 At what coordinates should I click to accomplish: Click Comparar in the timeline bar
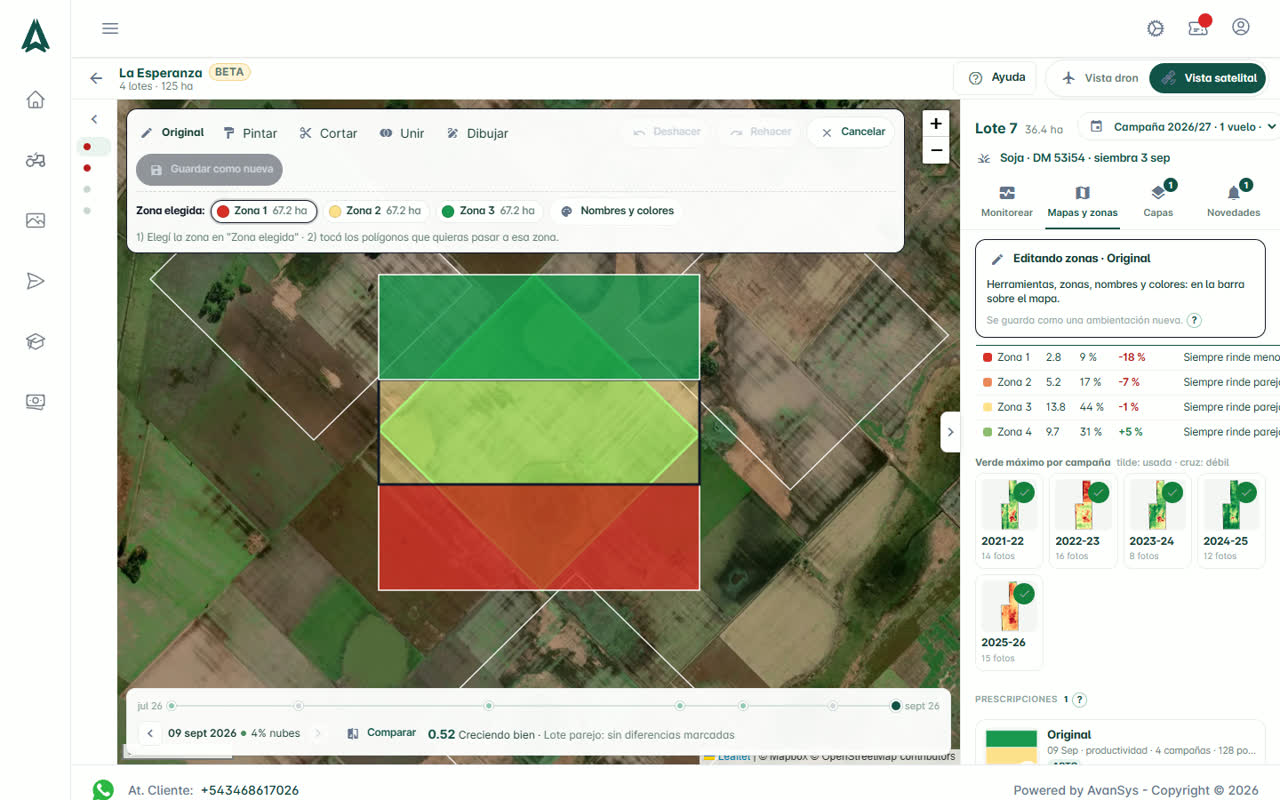381,733
